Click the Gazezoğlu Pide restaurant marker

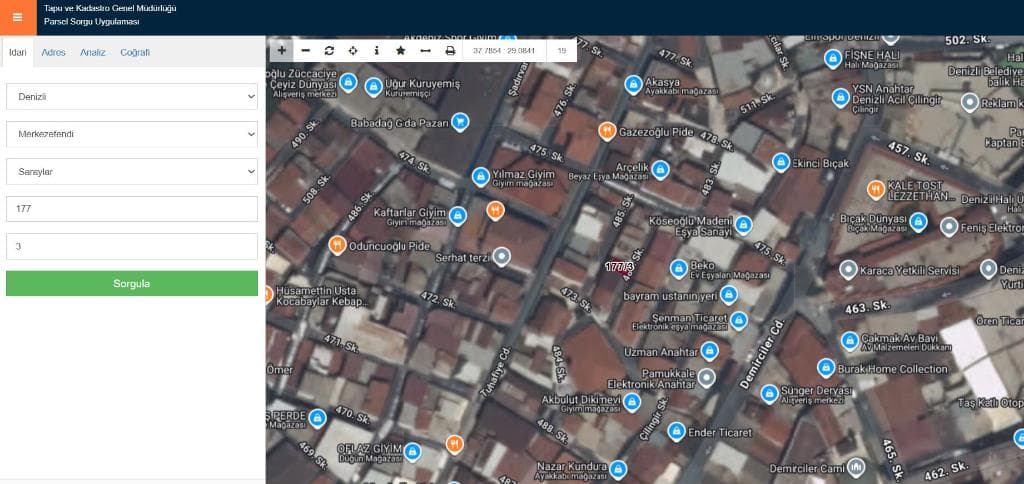point(607,131)
